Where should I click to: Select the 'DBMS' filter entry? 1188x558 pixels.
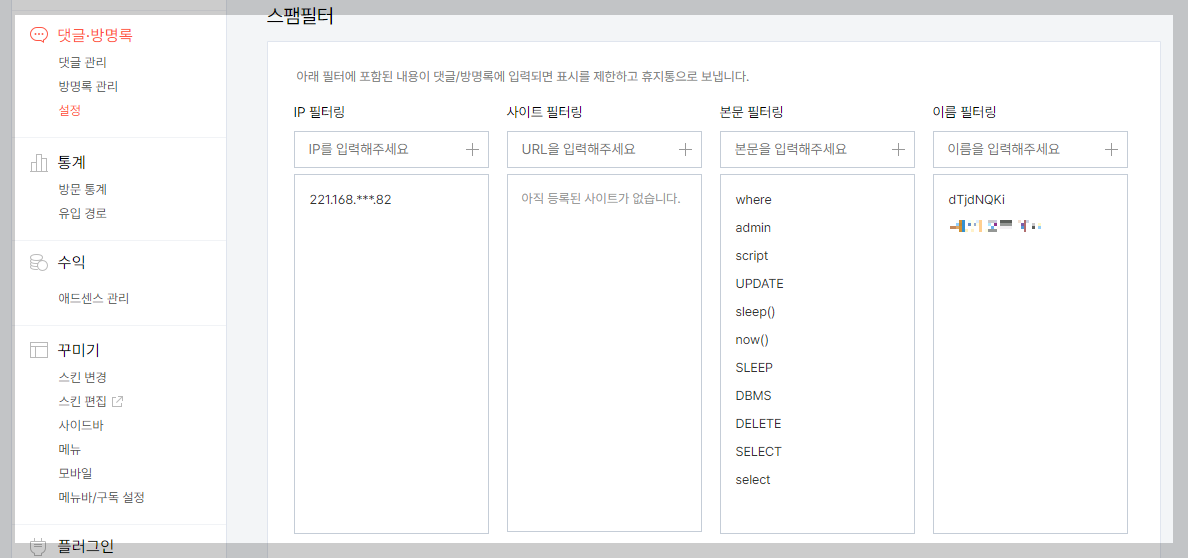(x=753, y=396)
